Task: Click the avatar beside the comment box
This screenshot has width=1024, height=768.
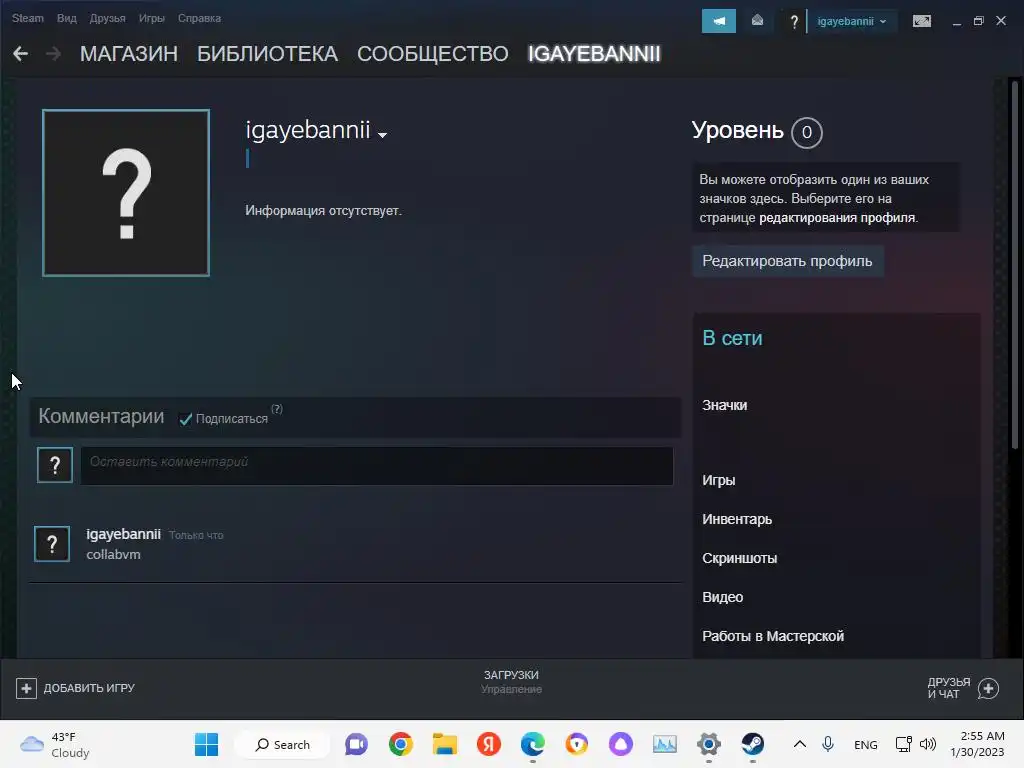Action: coord(55,465)
